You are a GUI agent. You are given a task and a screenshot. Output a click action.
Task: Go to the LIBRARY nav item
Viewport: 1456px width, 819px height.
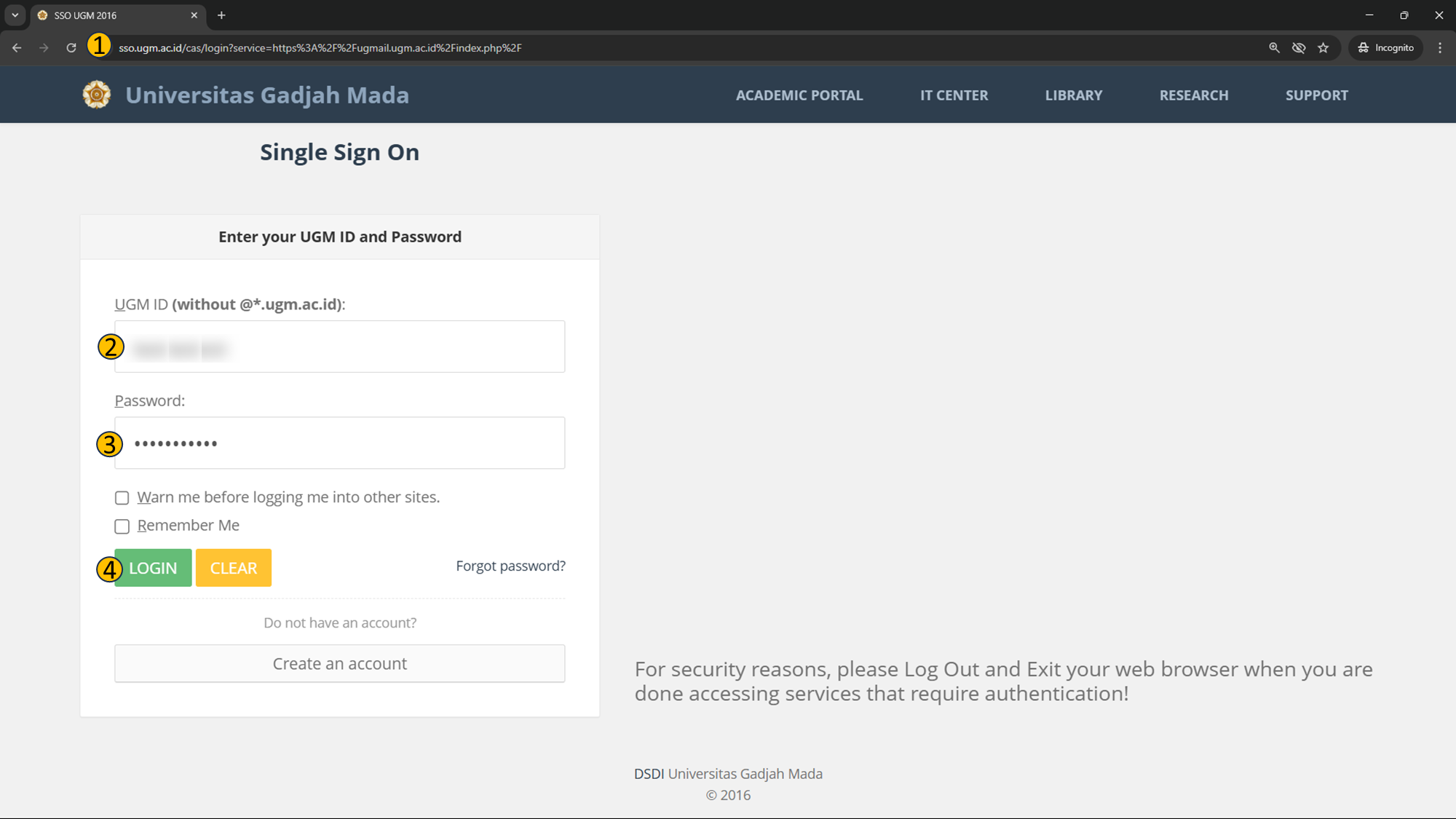(1073, 95)
